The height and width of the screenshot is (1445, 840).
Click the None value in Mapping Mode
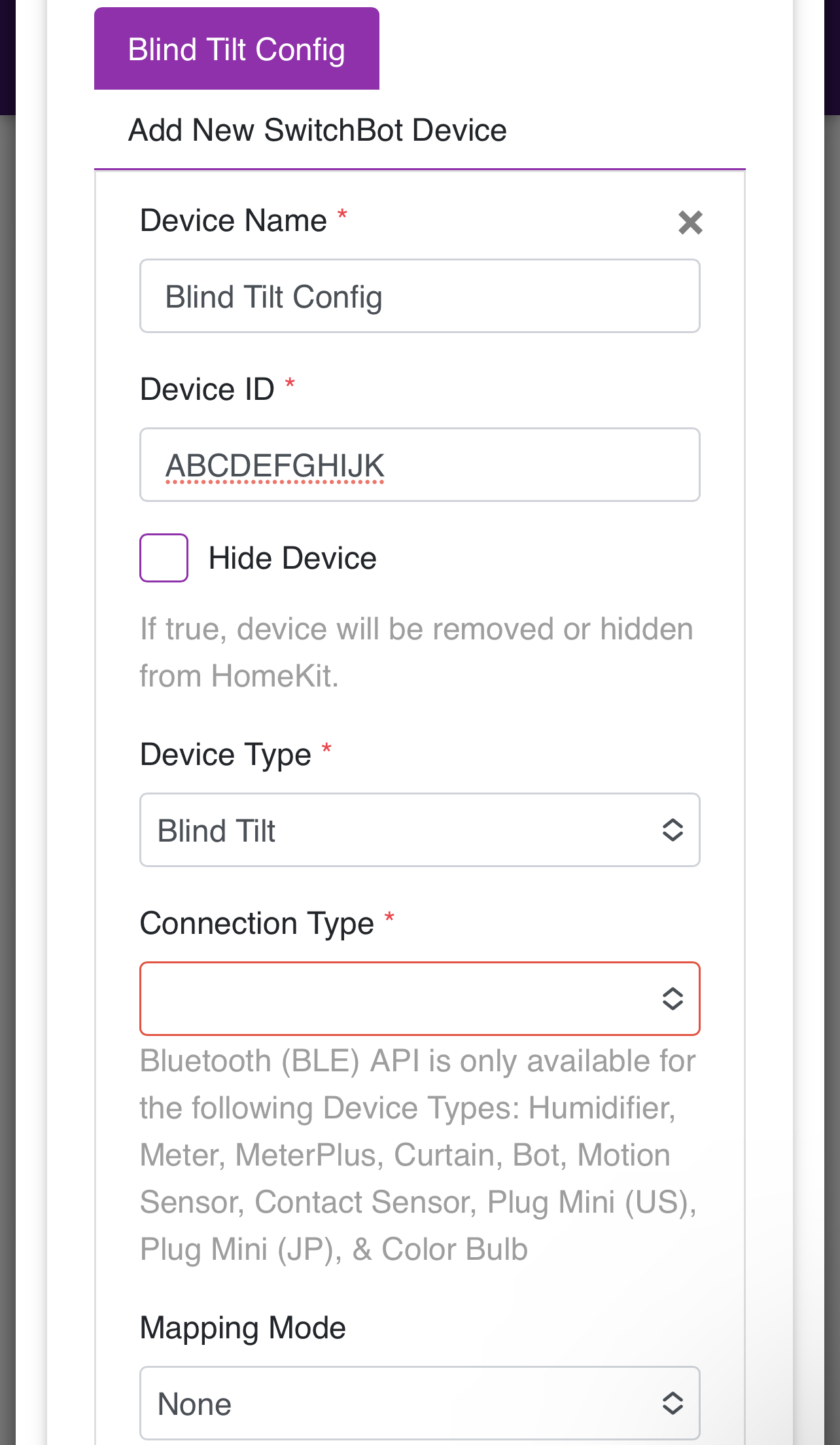(194, 1403)
